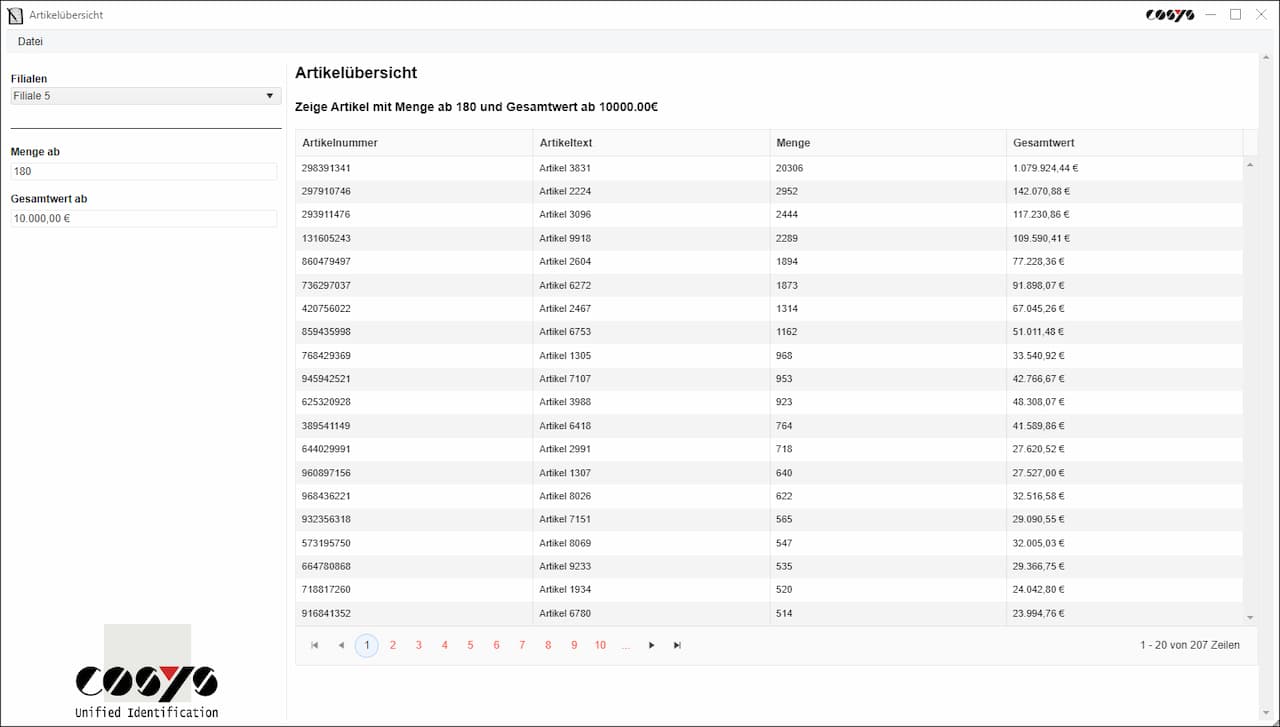Click the Gesamtwert ab input field

(x=144, y=218)
